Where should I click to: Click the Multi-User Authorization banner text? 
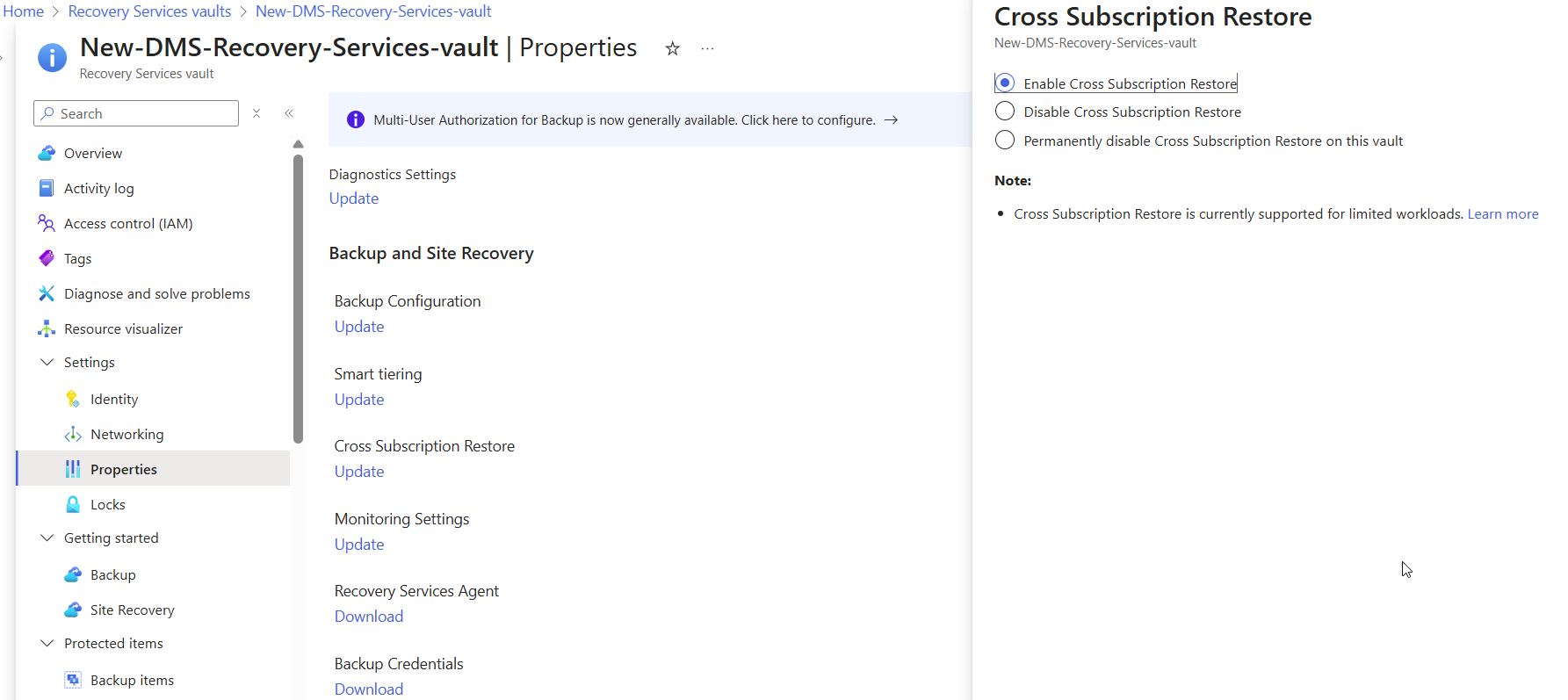625,120
